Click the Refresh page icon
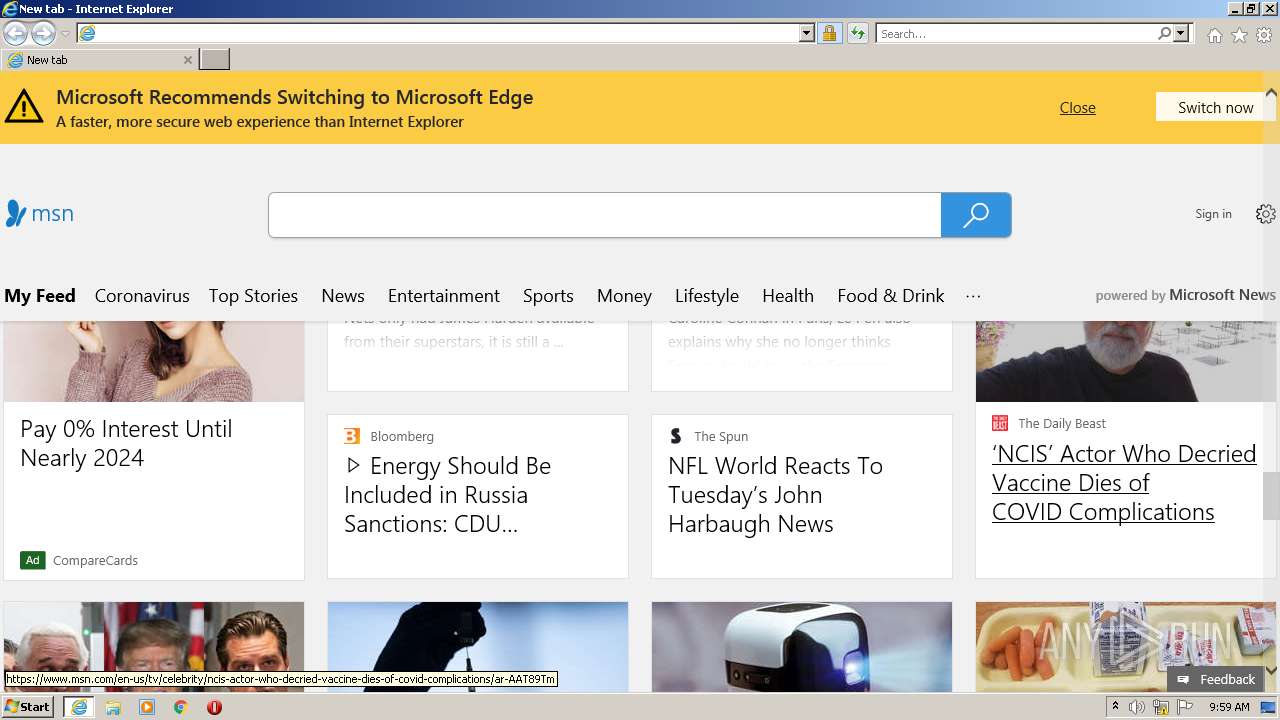1280x720 pixels. (857, 33)
